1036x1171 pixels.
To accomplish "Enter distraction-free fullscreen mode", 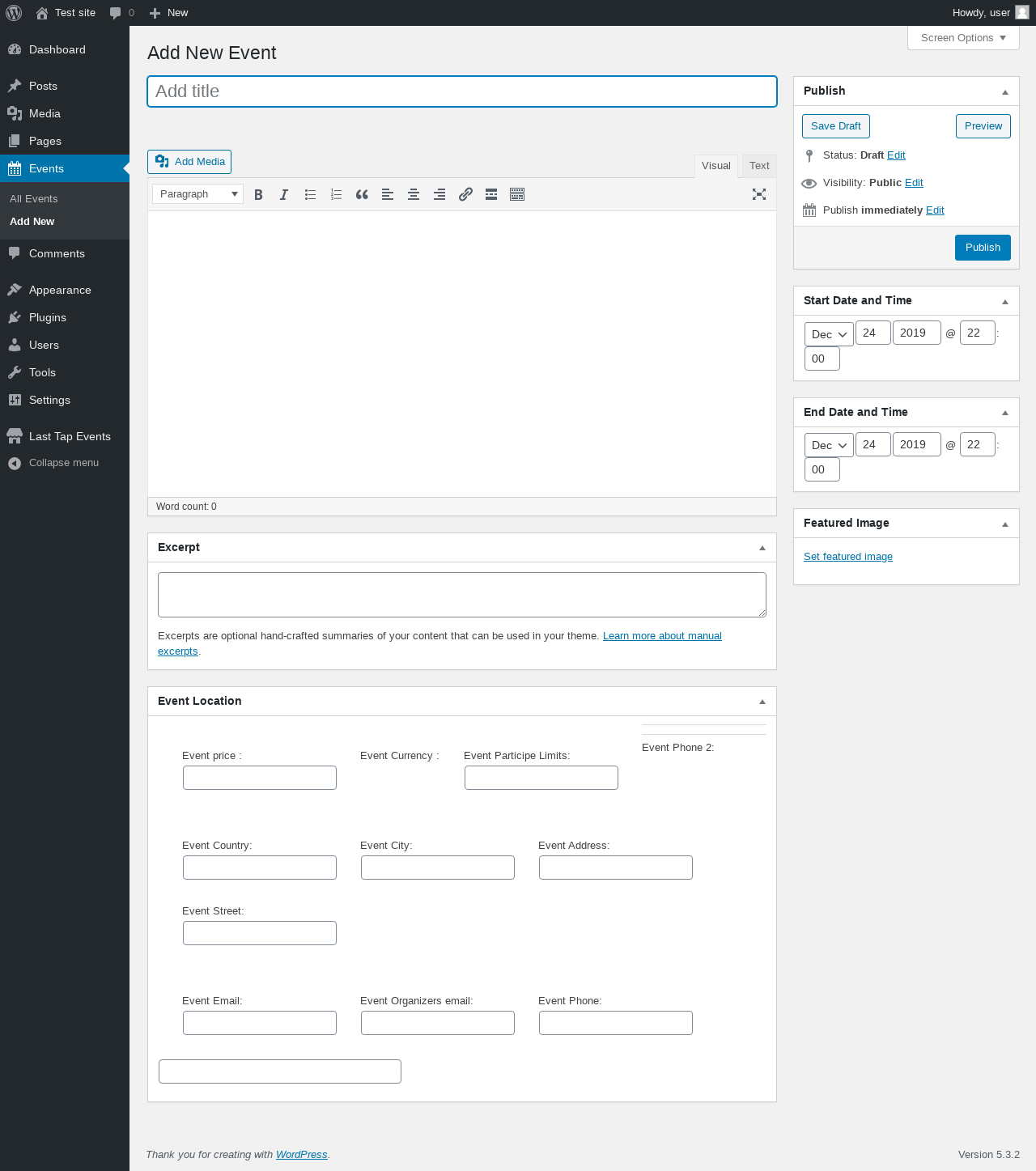I will pos(759,194).
